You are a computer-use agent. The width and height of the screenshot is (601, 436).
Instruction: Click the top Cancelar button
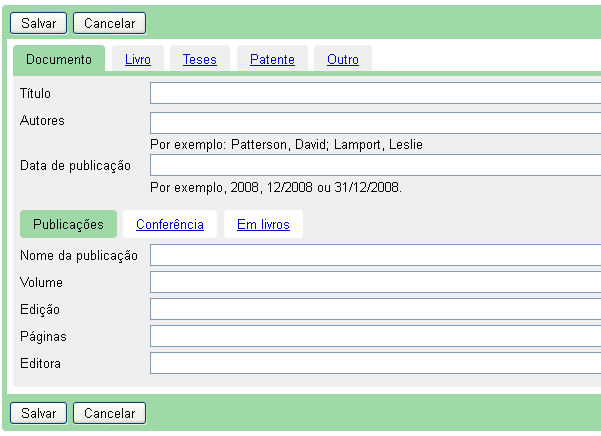point(109,23)
